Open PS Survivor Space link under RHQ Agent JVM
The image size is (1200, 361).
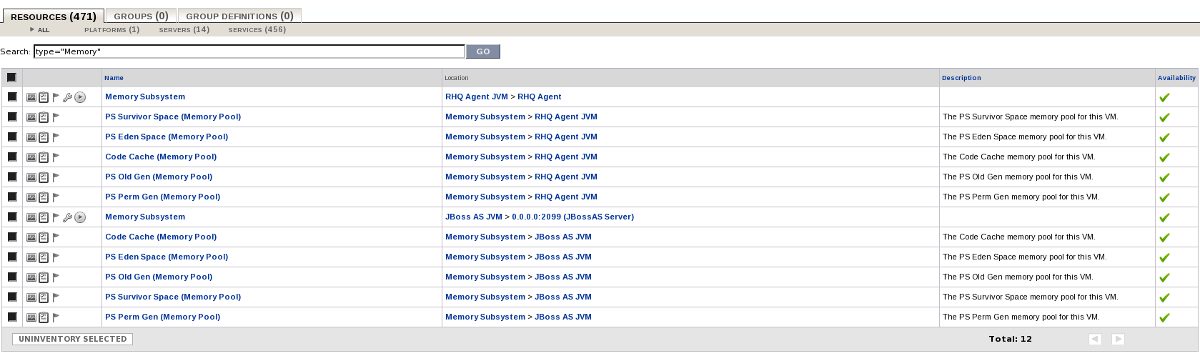(173, 117)
